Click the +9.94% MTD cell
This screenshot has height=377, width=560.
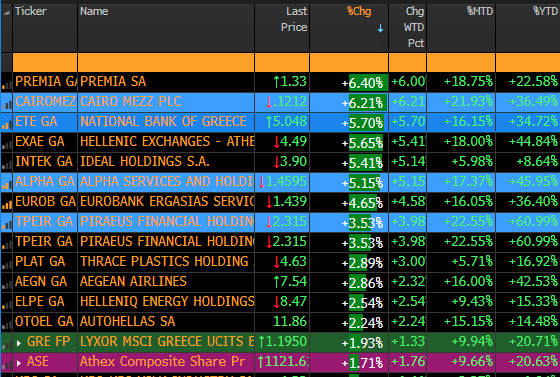coord(461,342)
